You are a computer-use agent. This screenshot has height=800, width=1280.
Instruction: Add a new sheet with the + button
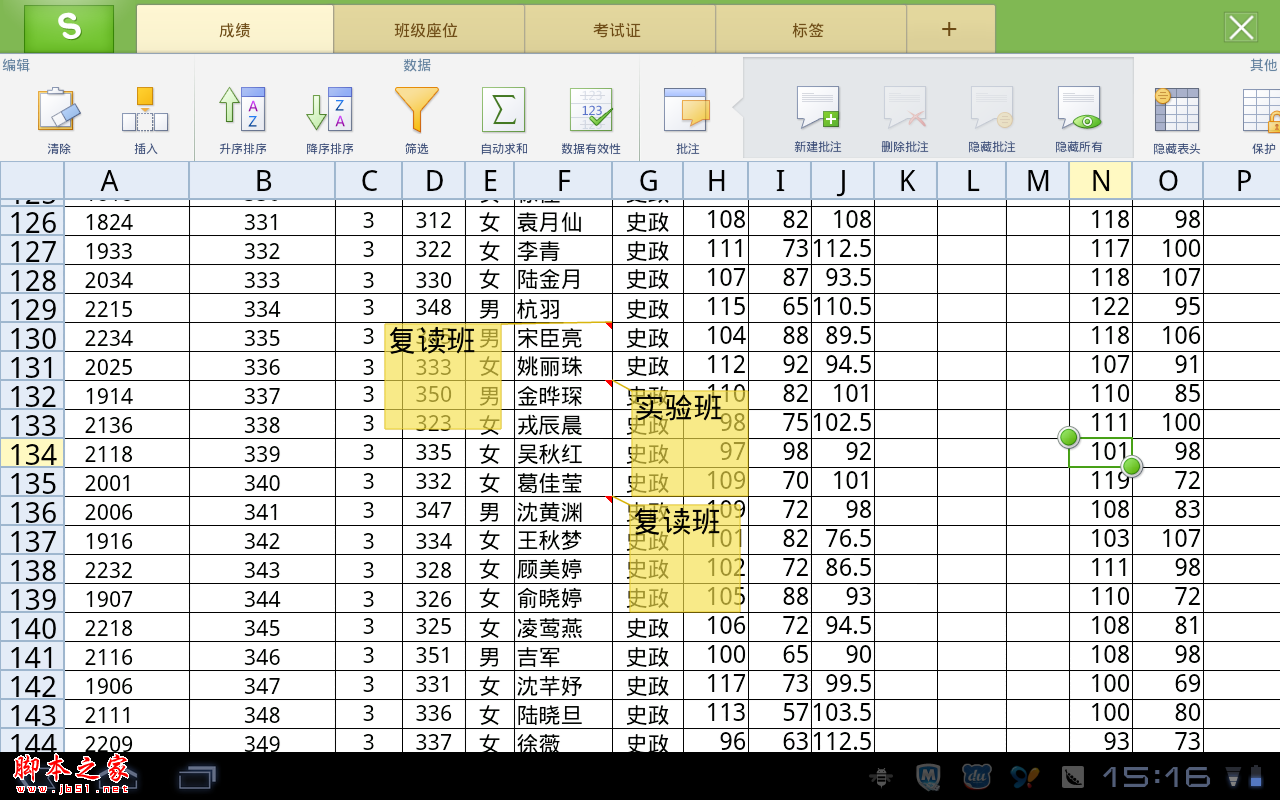click(x=950, y=29)
